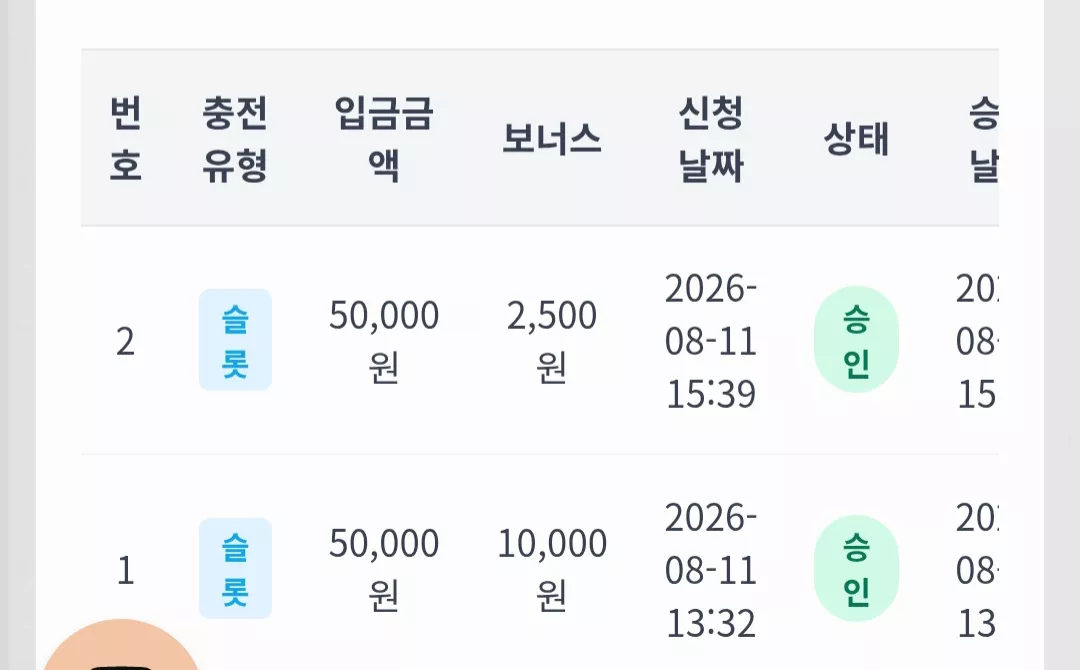Screen dimensions: 1080x670
Task: Click the partially visible 승인날짜 column header
Action: (983, 138)
